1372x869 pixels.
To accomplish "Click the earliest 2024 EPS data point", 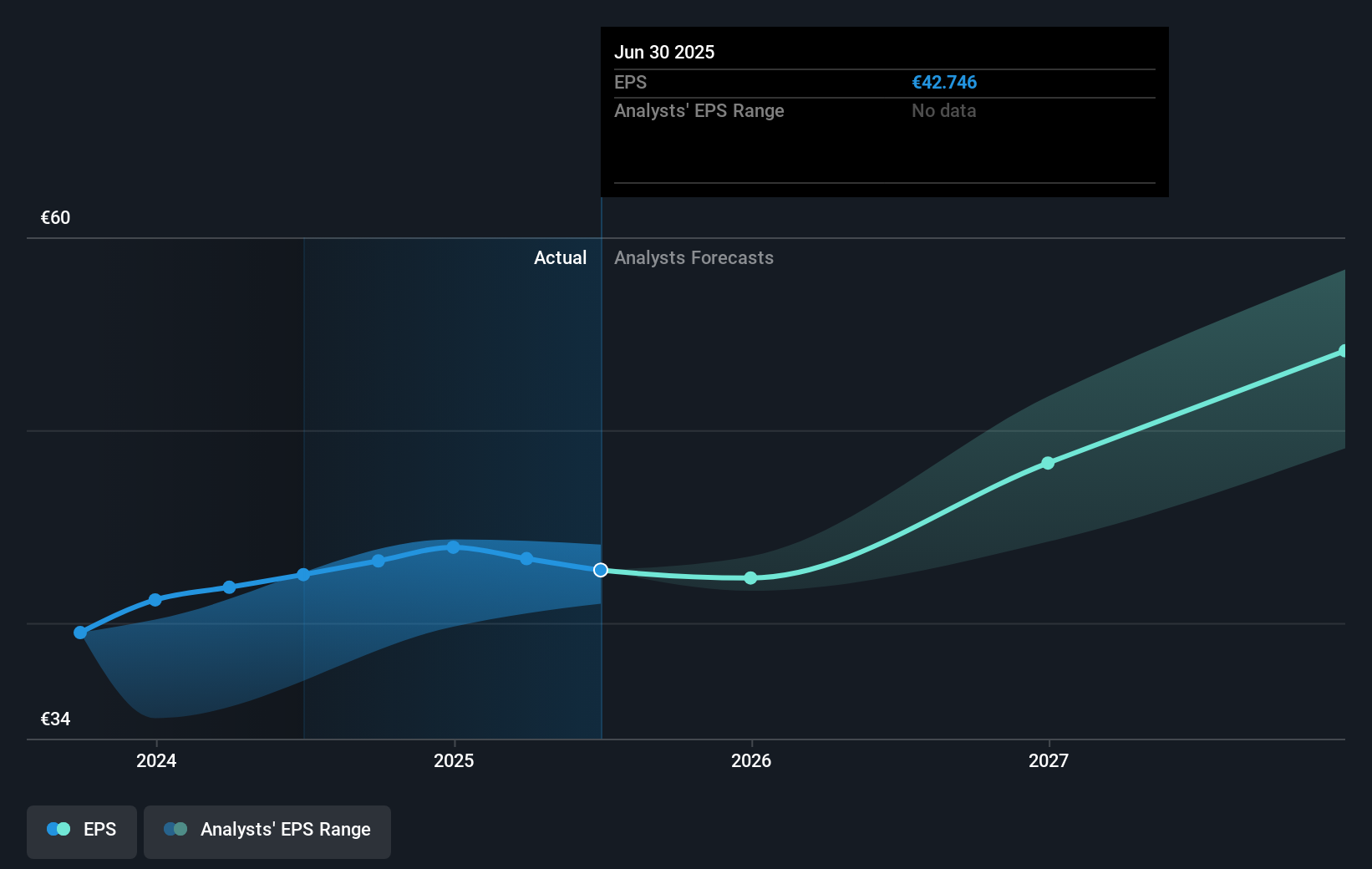I will tap(79, 633).
